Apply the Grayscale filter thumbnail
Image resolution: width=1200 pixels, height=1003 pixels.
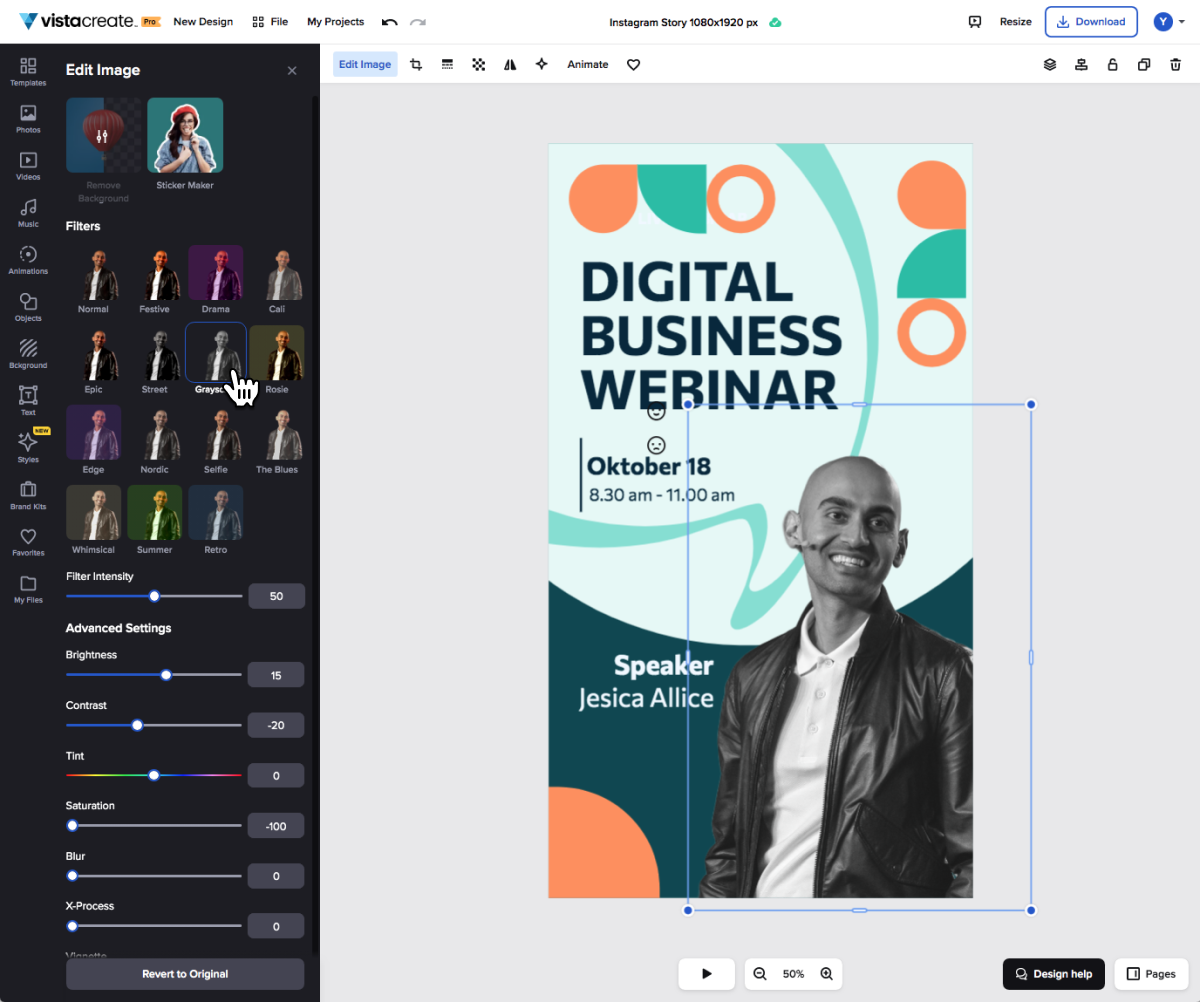pyautogui.click(x=216, y=352)
